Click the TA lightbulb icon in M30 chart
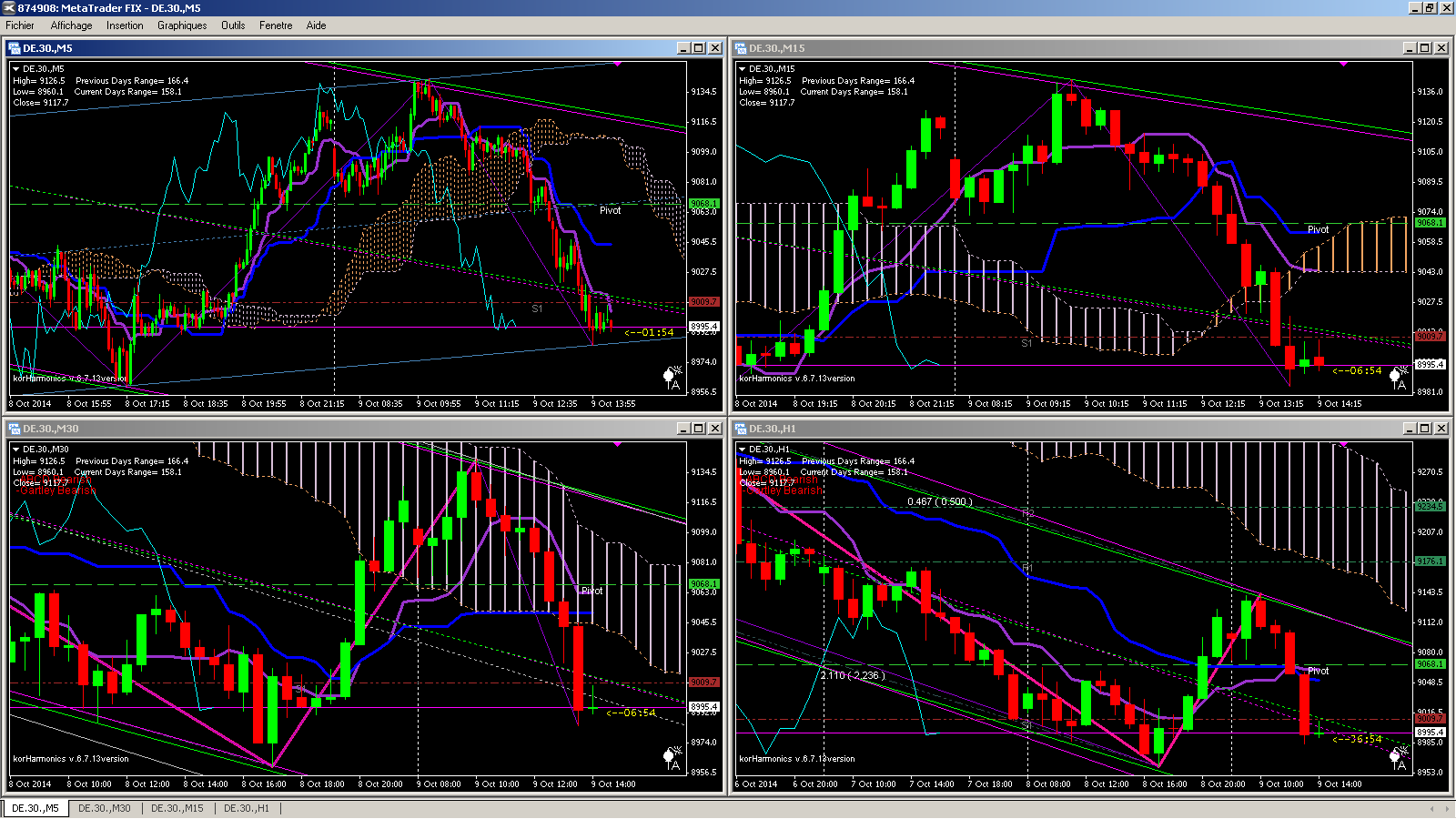The image size is (1456, 819). [x=672, y=758]
